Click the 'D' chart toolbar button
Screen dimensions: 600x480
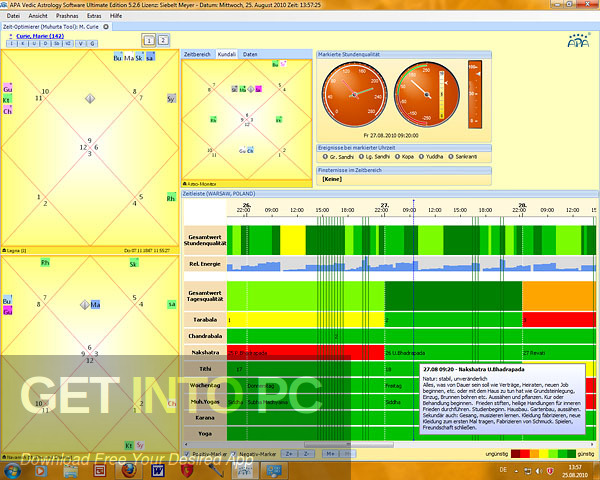tap(46, 44)
